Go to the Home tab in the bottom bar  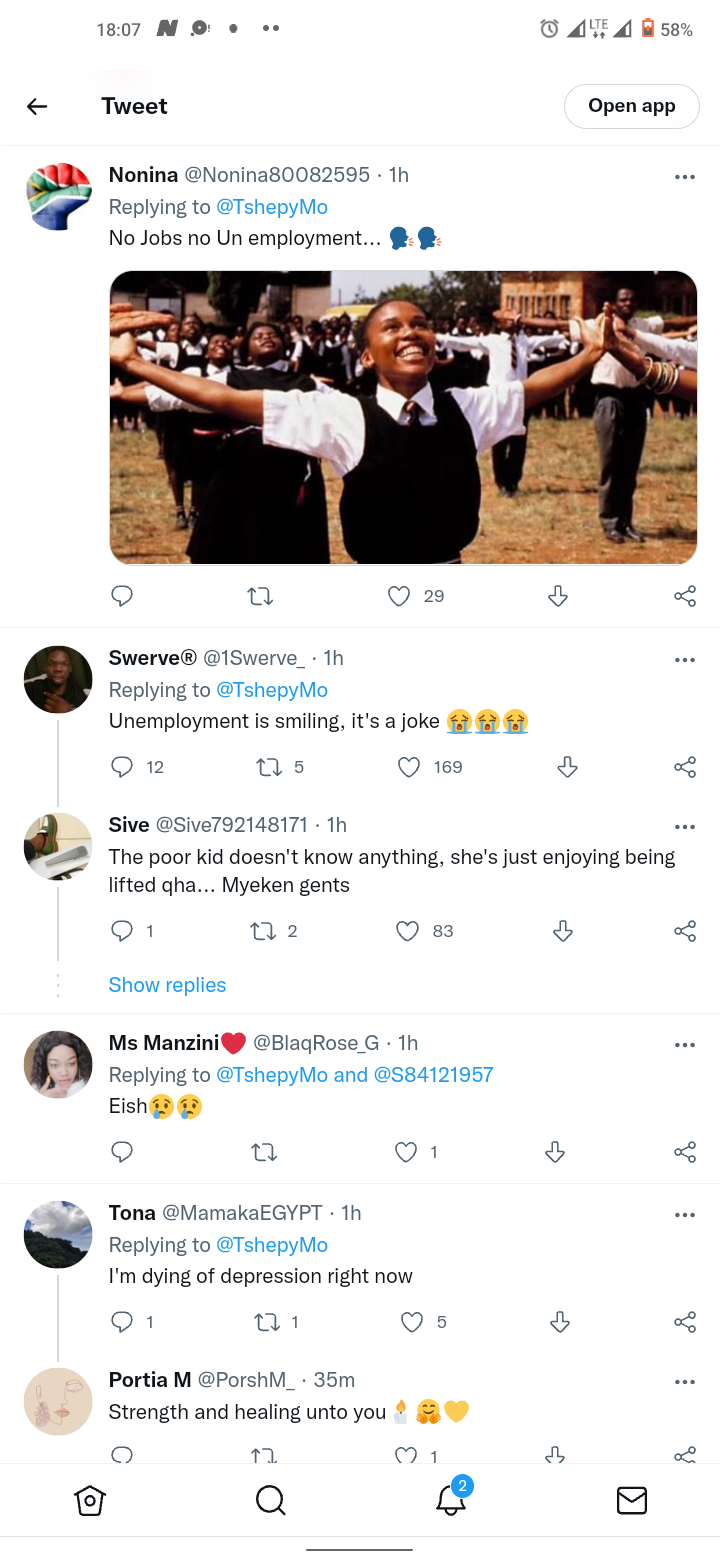tap(90, 1500)
